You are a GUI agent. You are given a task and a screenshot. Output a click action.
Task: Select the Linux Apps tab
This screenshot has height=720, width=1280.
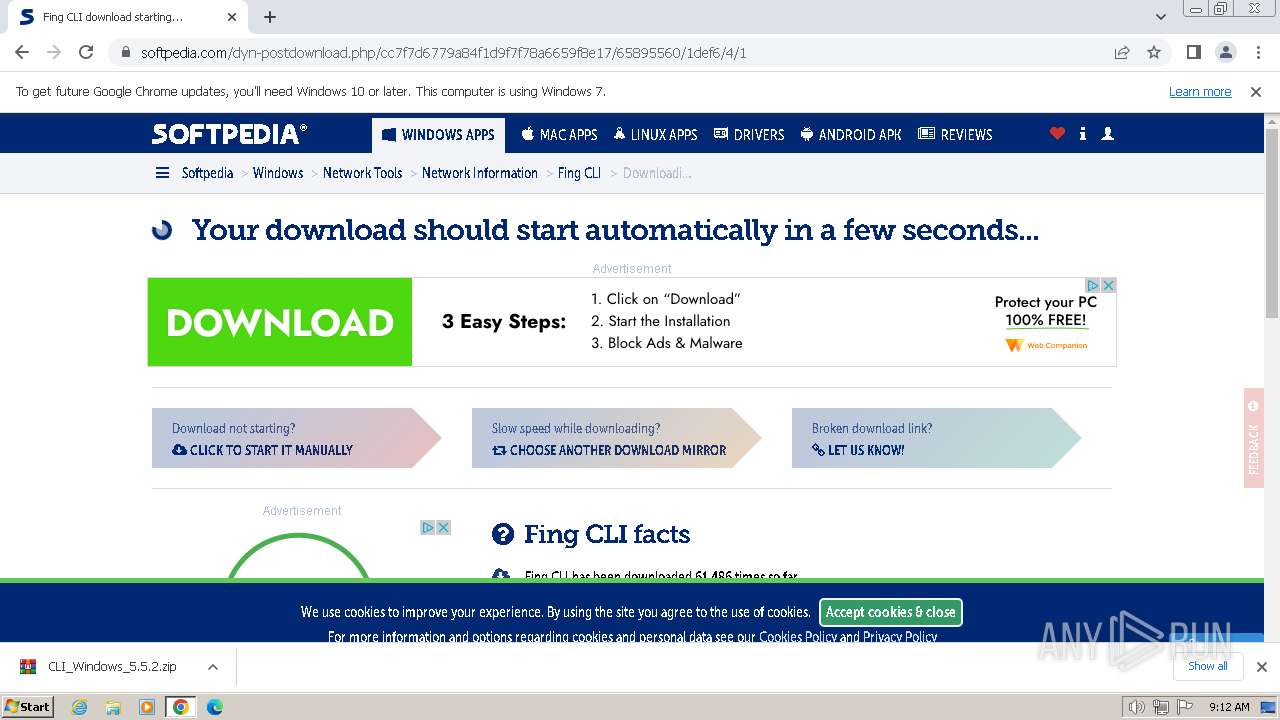[655, 134]
